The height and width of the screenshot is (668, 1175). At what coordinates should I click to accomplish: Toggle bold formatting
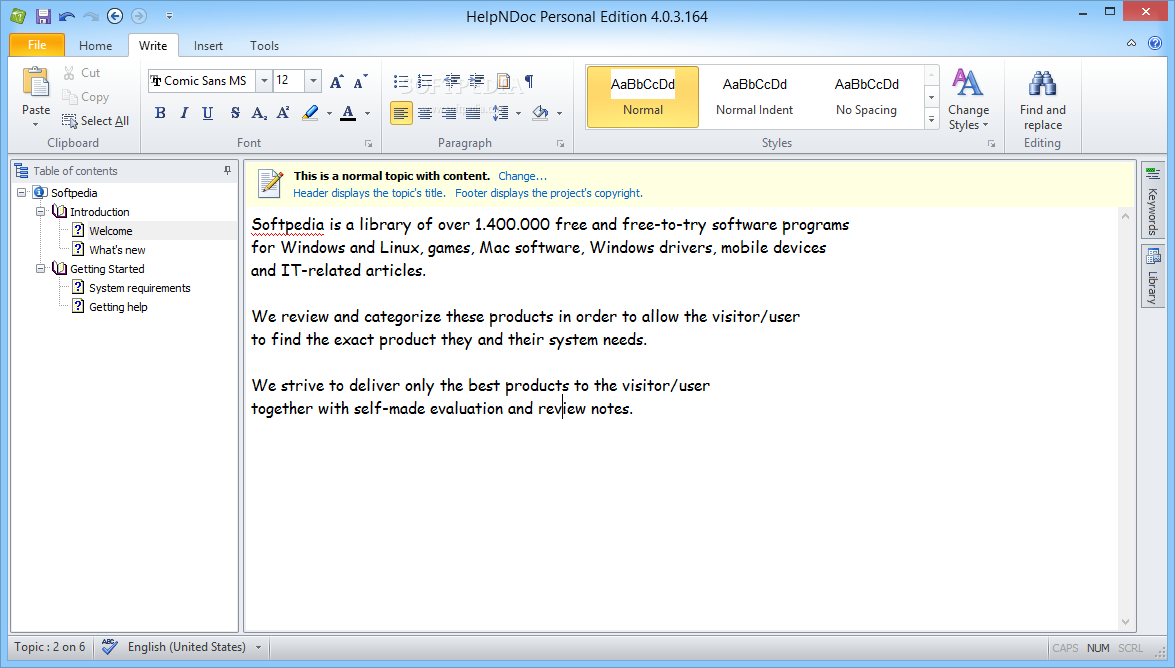pyautogui.click(x=160, y=113)
